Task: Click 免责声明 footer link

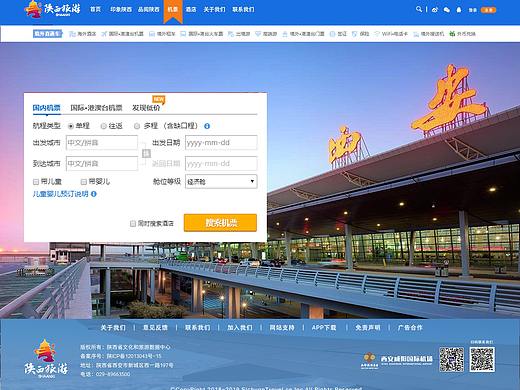Action: [368, 328]
